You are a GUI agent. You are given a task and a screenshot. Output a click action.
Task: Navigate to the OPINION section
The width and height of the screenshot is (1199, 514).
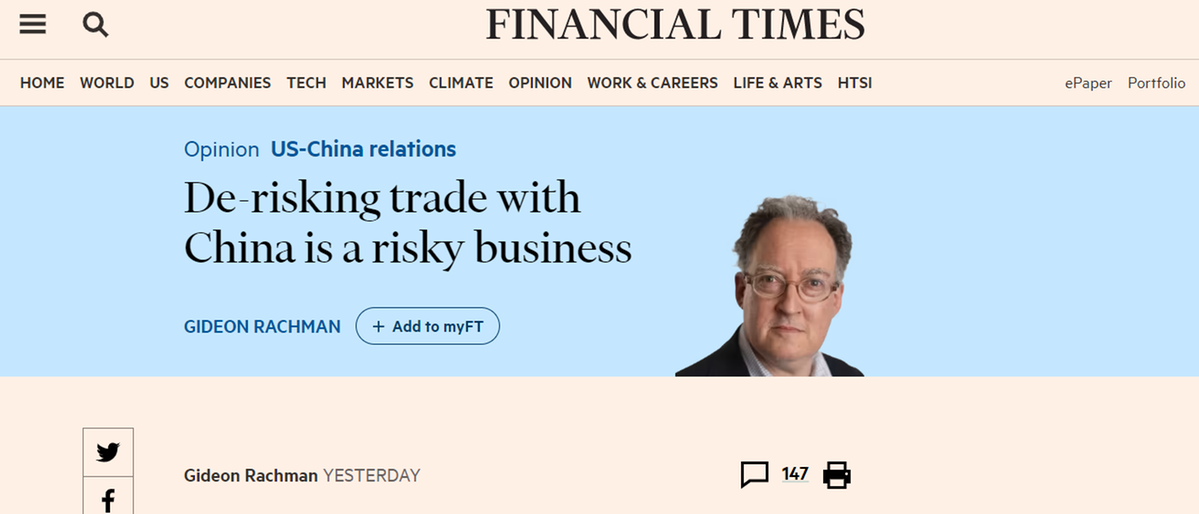pos(540,83)
